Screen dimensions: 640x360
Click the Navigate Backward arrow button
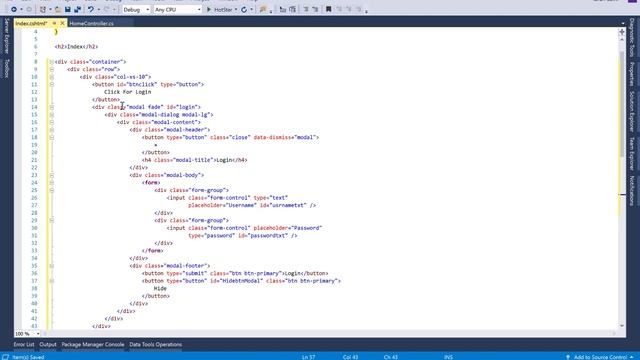coord(13,9)
